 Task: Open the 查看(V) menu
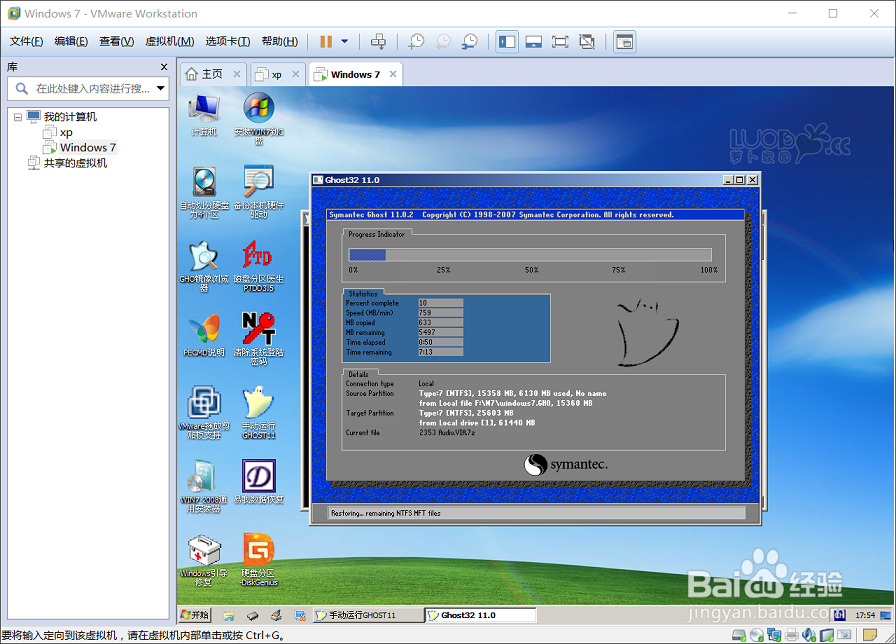117,41
